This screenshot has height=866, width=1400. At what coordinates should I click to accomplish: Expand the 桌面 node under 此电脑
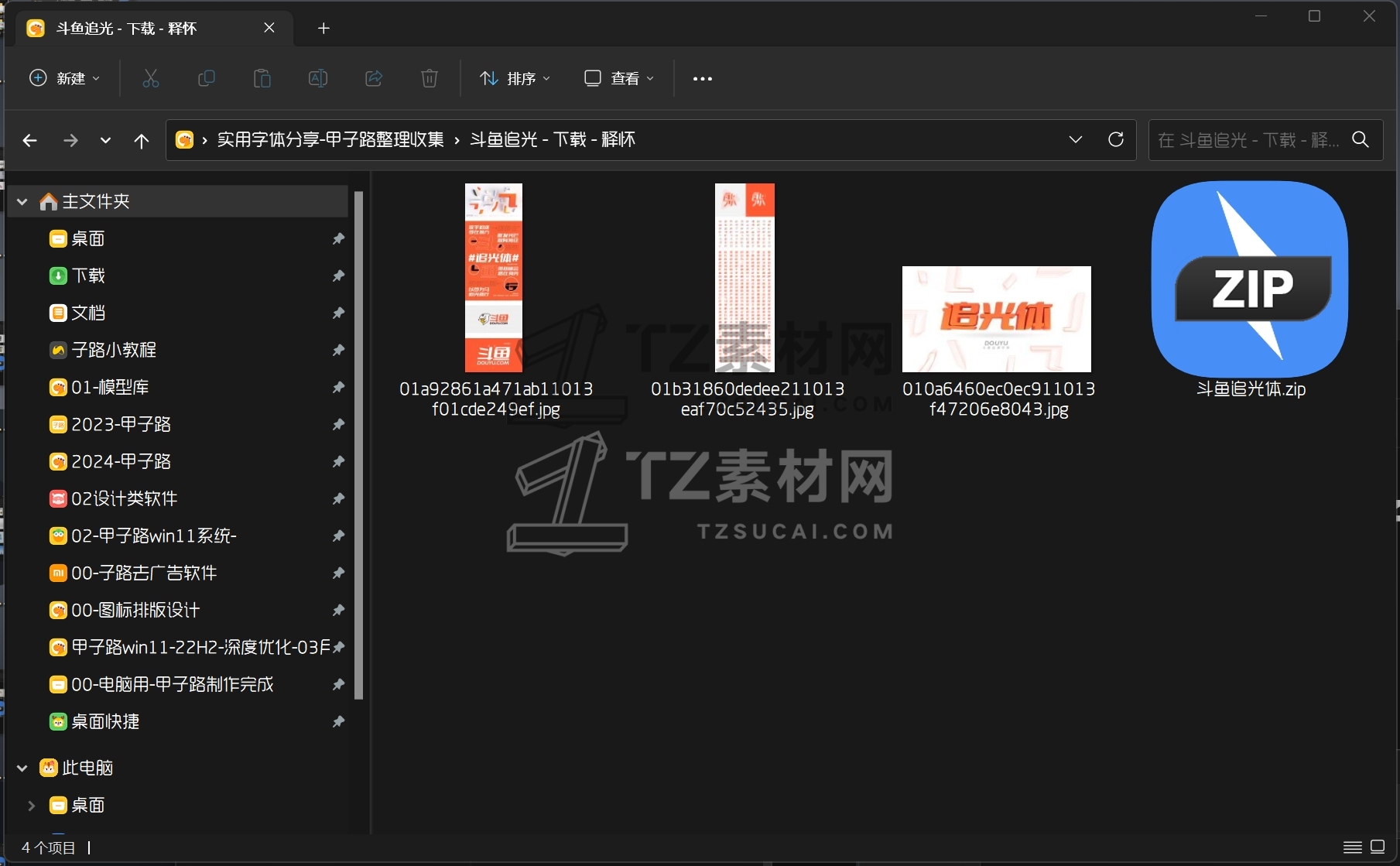(32, 805)
